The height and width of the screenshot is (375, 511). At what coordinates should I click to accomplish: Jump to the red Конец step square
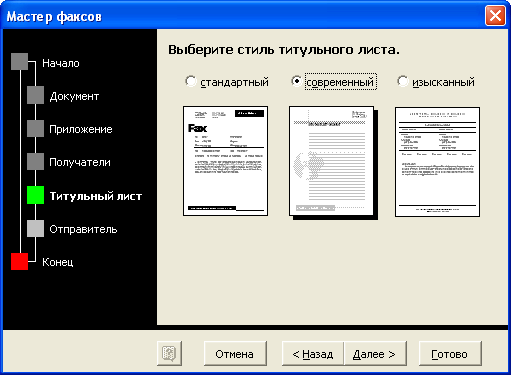pyautogui.click(x=19, y=261)
